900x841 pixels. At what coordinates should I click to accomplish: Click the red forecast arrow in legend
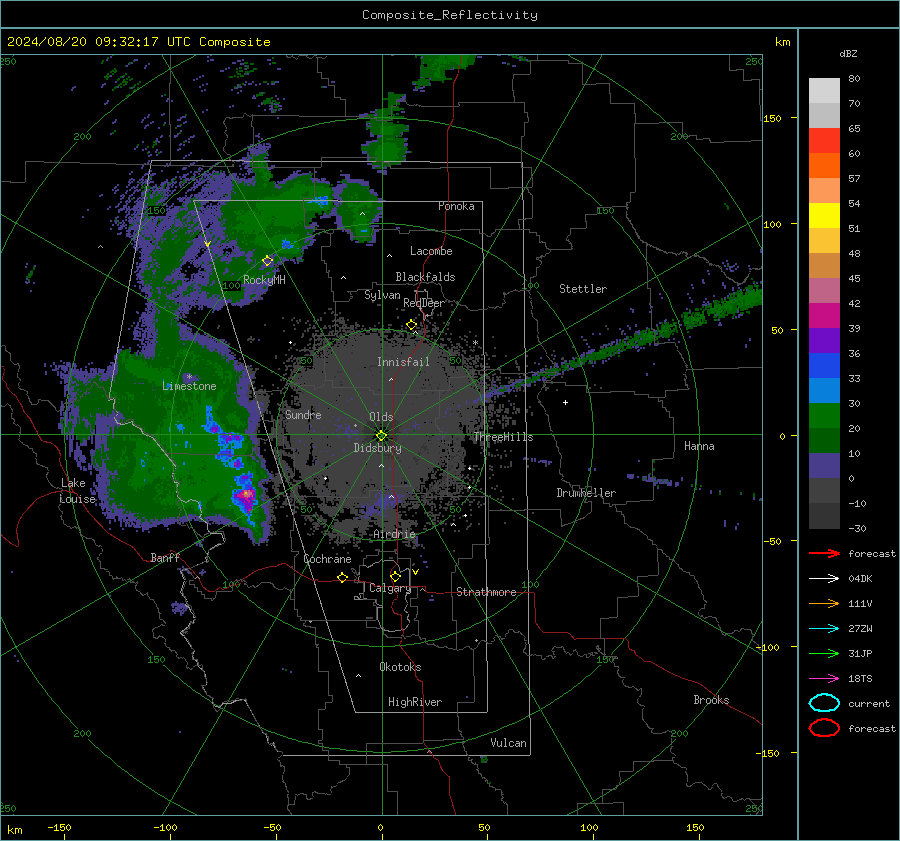pos(824,553)
